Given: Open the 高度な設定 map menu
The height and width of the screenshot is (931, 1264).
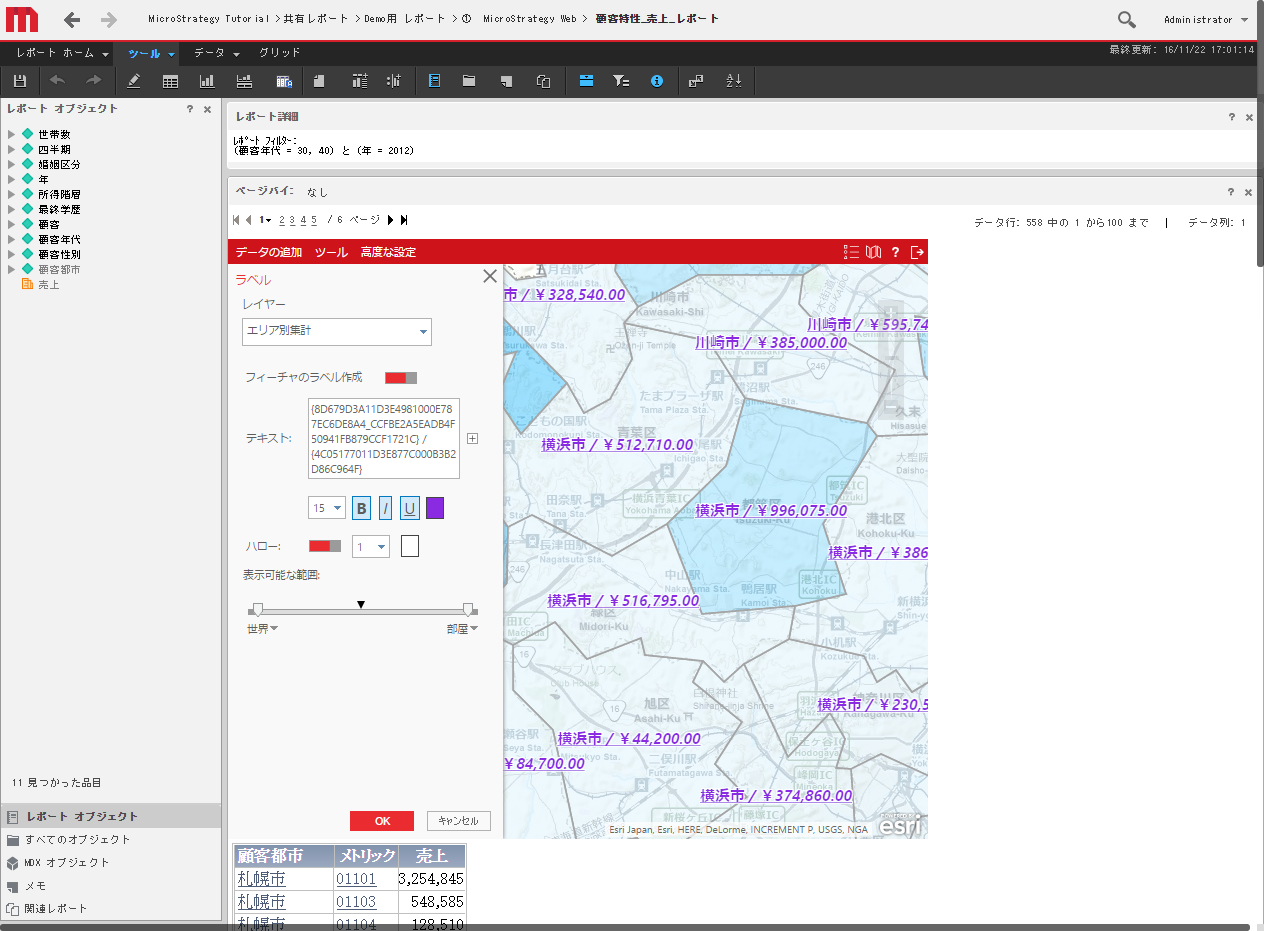Looking at the screenshot, I should (x=388, y=252).
